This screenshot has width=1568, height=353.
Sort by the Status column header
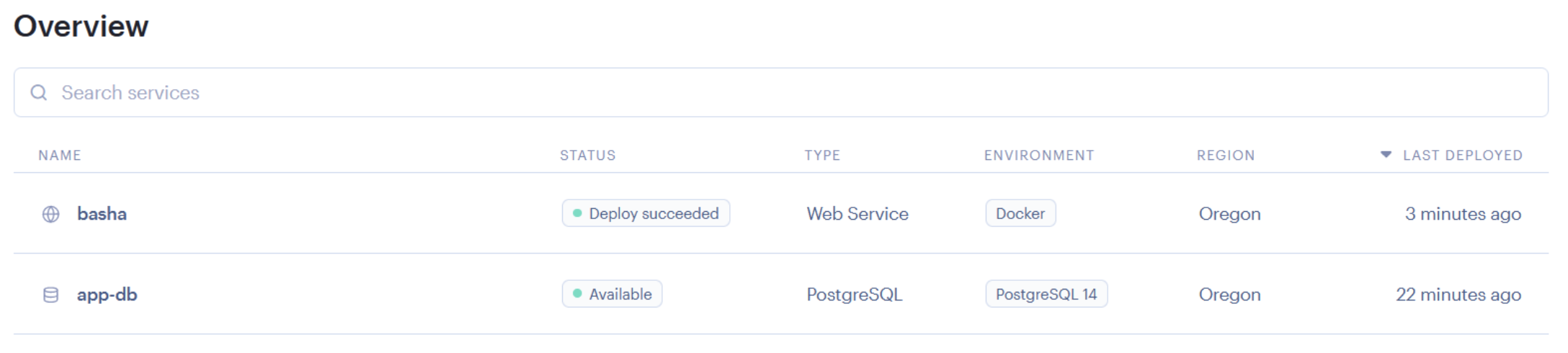pyautogui.click(x=588, y=155)
